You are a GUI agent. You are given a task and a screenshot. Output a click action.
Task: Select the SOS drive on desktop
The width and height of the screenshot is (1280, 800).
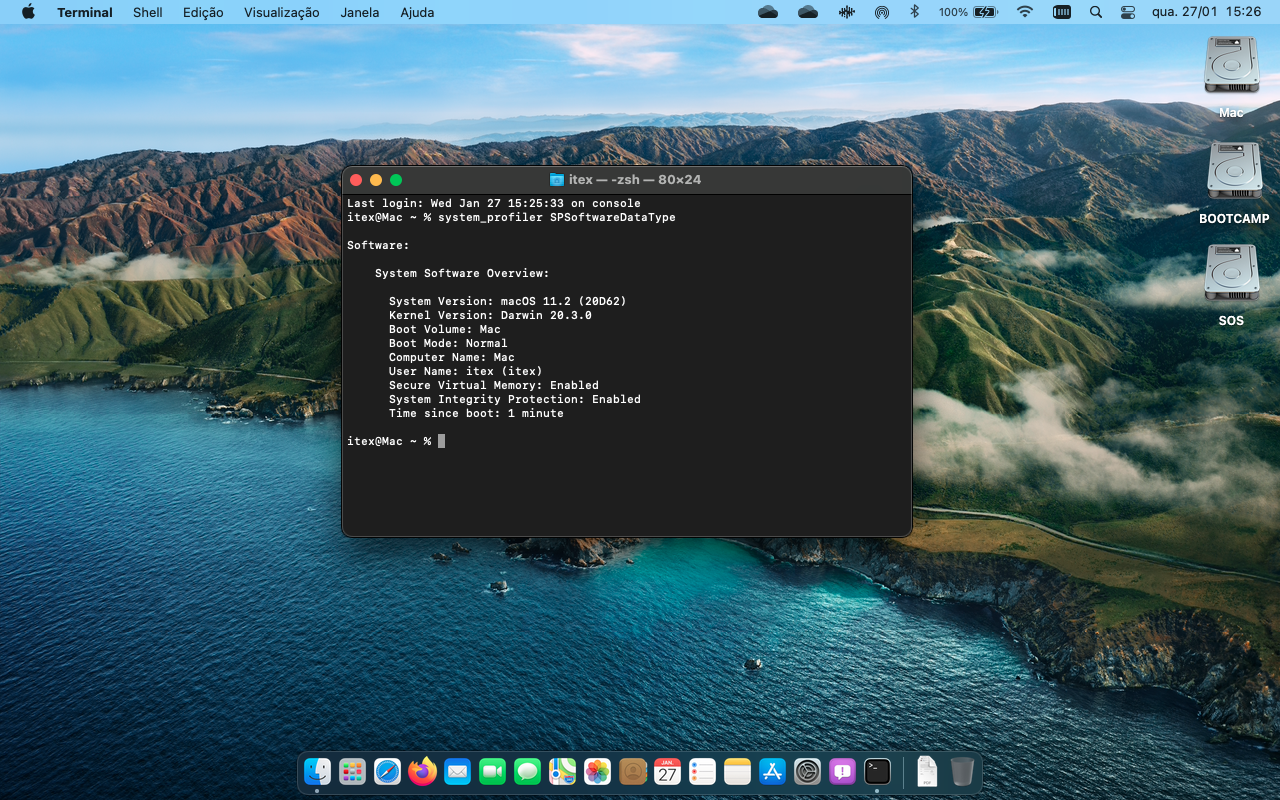coord(1231,273)
